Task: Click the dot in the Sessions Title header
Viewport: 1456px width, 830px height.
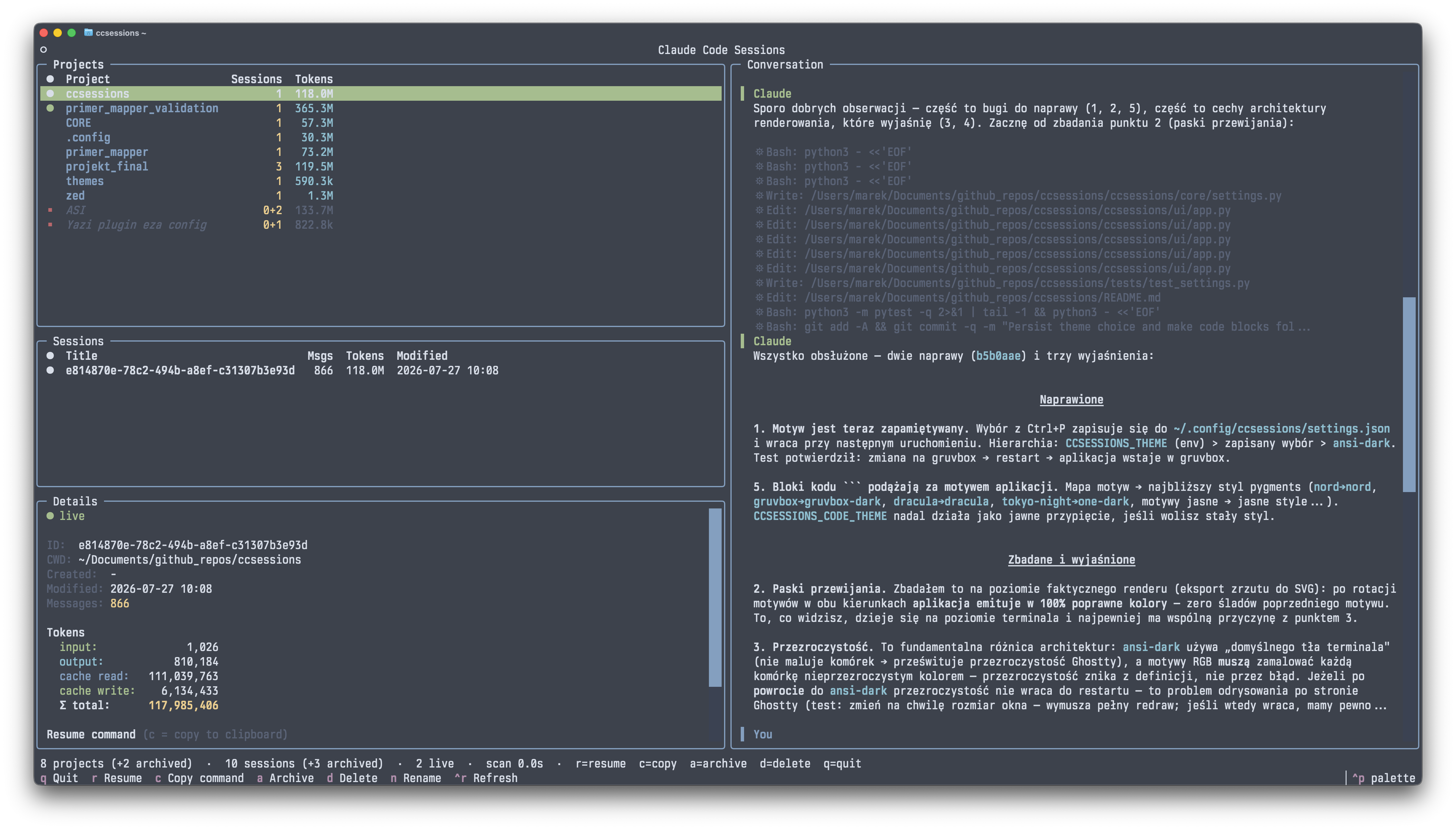Action: click(50, 356)
